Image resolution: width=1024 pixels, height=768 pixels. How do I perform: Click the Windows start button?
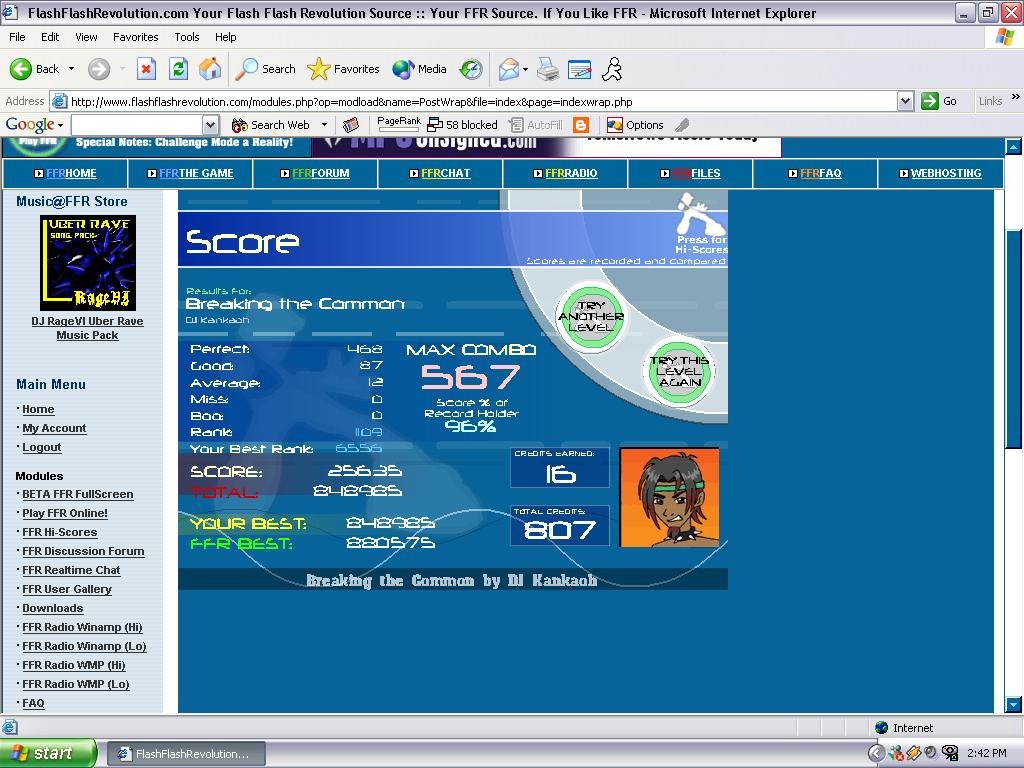pos(48,753)
